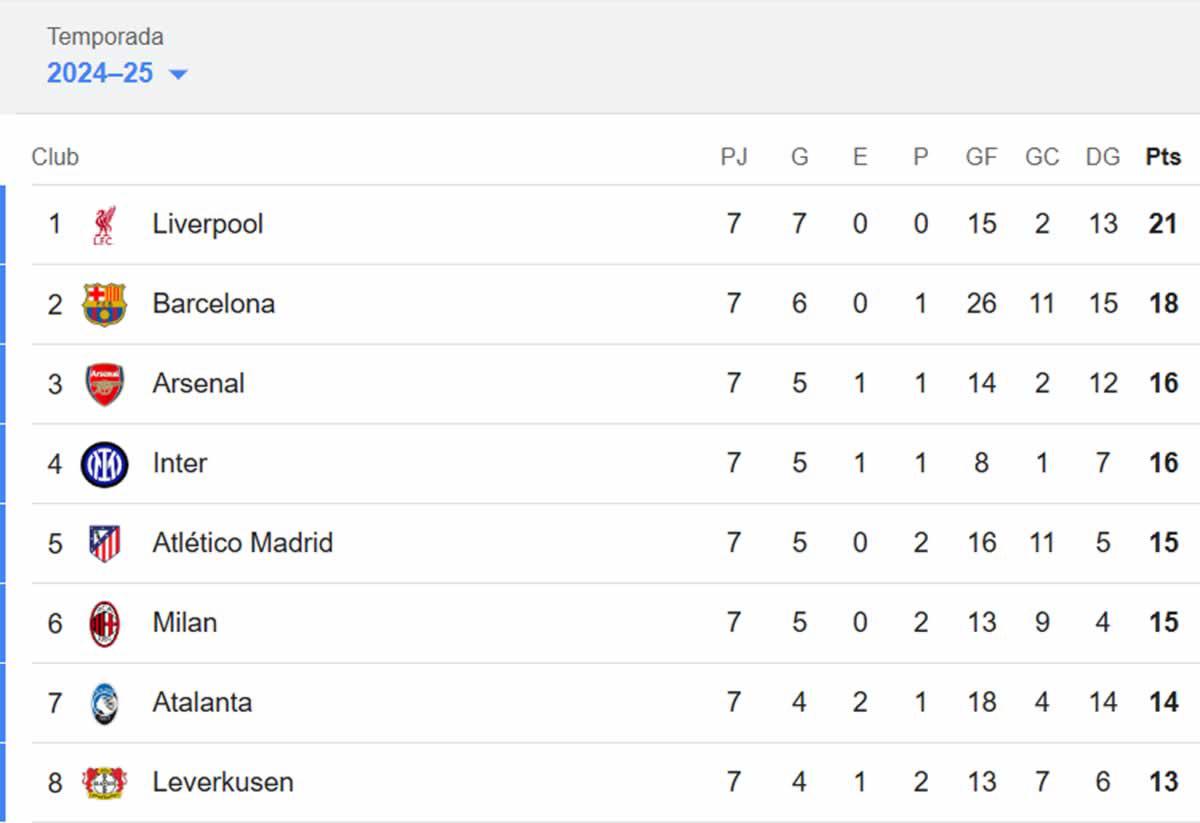
Task: Click the Leverkusen club crest
Action: coord(104,782)
